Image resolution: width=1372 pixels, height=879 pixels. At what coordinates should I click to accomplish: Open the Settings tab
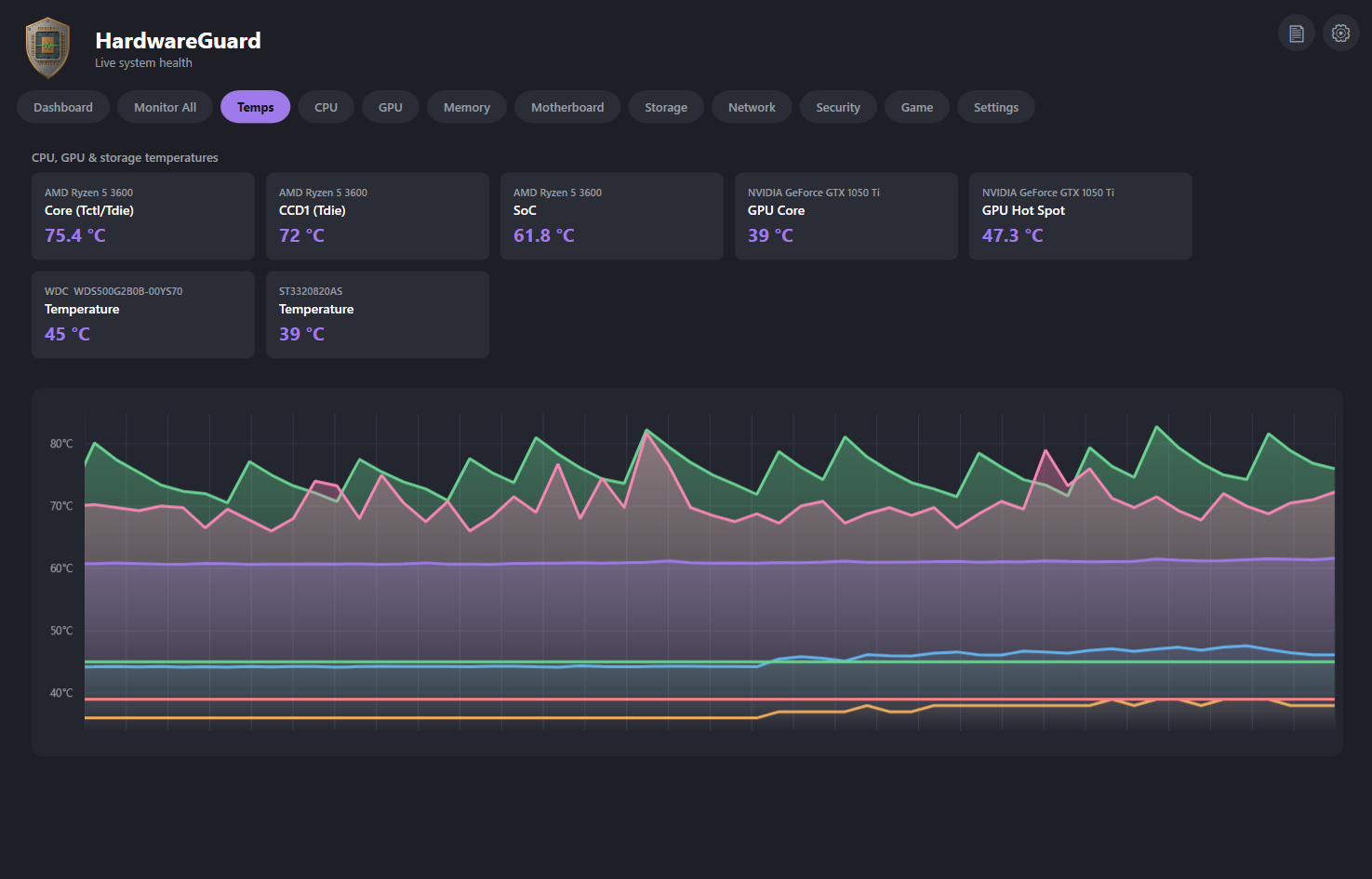click(996, 107)
